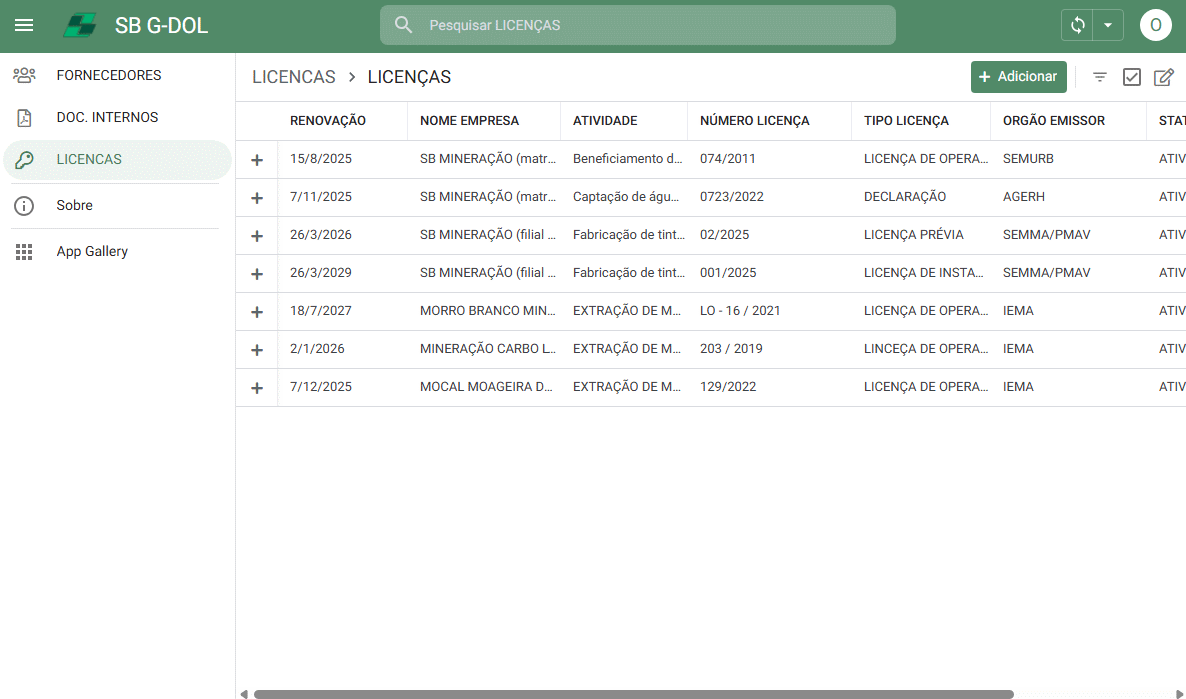1186x699 pixels.
Task: Open the sidebar hamburger menu toggle
Action: [x=24, y=25]
